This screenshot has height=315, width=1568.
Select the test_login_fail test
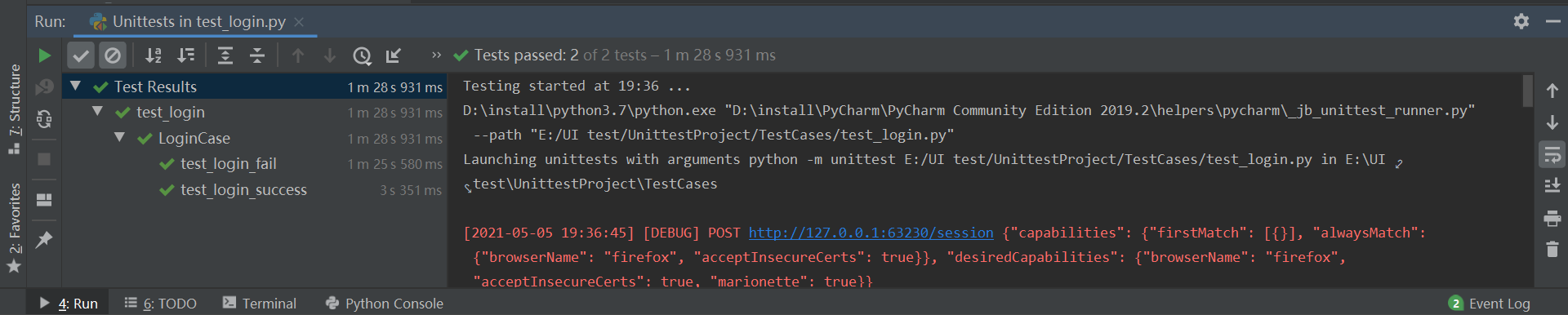tap(229, 164)
